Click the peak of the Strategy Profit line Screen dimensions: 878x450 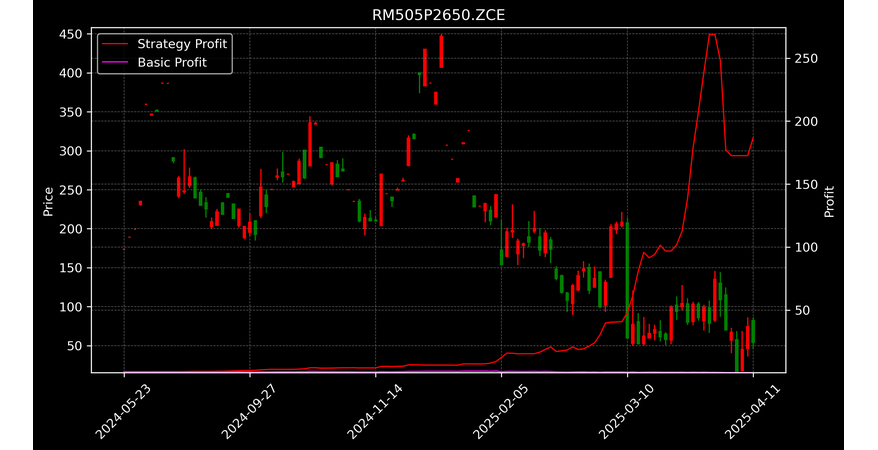(x=712, y=34)
